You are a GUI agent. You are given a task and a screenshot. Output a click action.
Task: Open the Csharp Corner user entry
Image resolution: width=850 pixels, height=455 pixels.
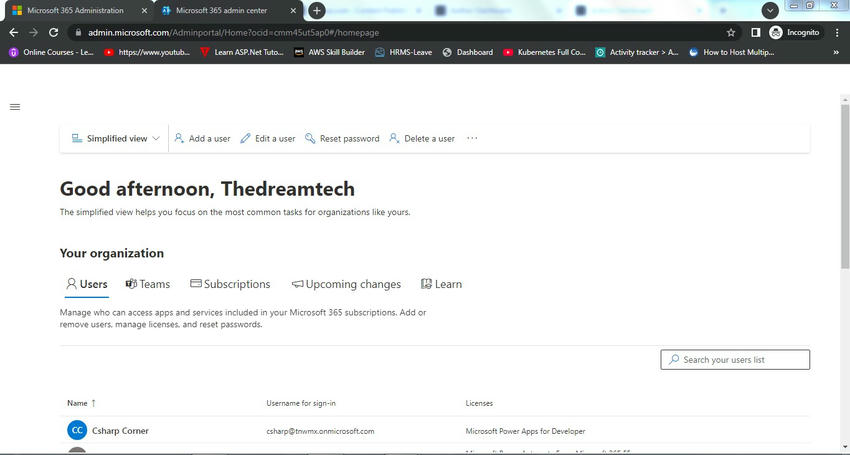[120, 431]
